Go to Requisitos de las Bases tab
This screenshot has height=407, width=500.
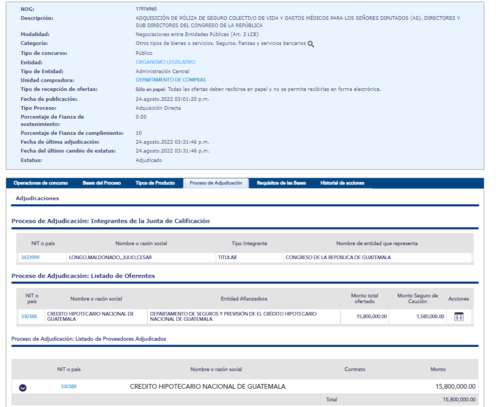(x=281, y=183)
